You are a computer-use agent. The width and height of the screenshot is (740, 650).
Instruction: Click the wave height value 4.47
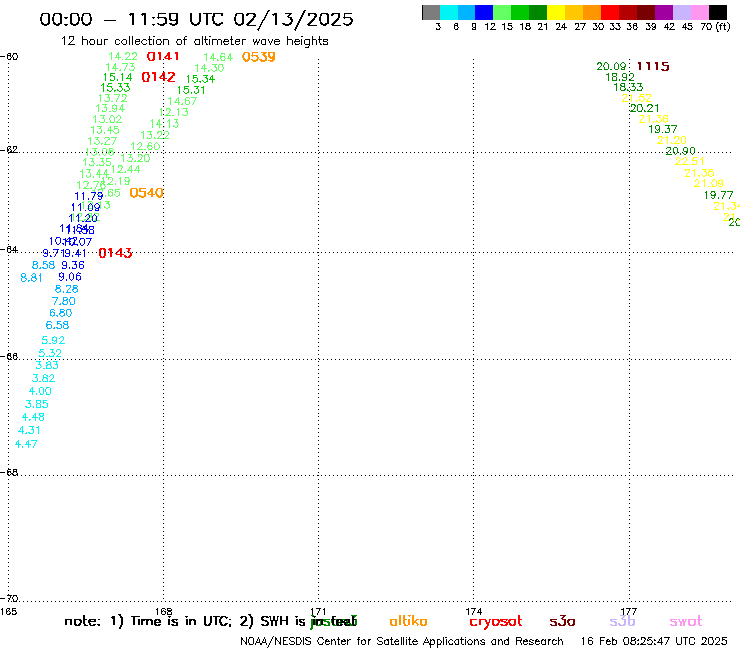26,444
